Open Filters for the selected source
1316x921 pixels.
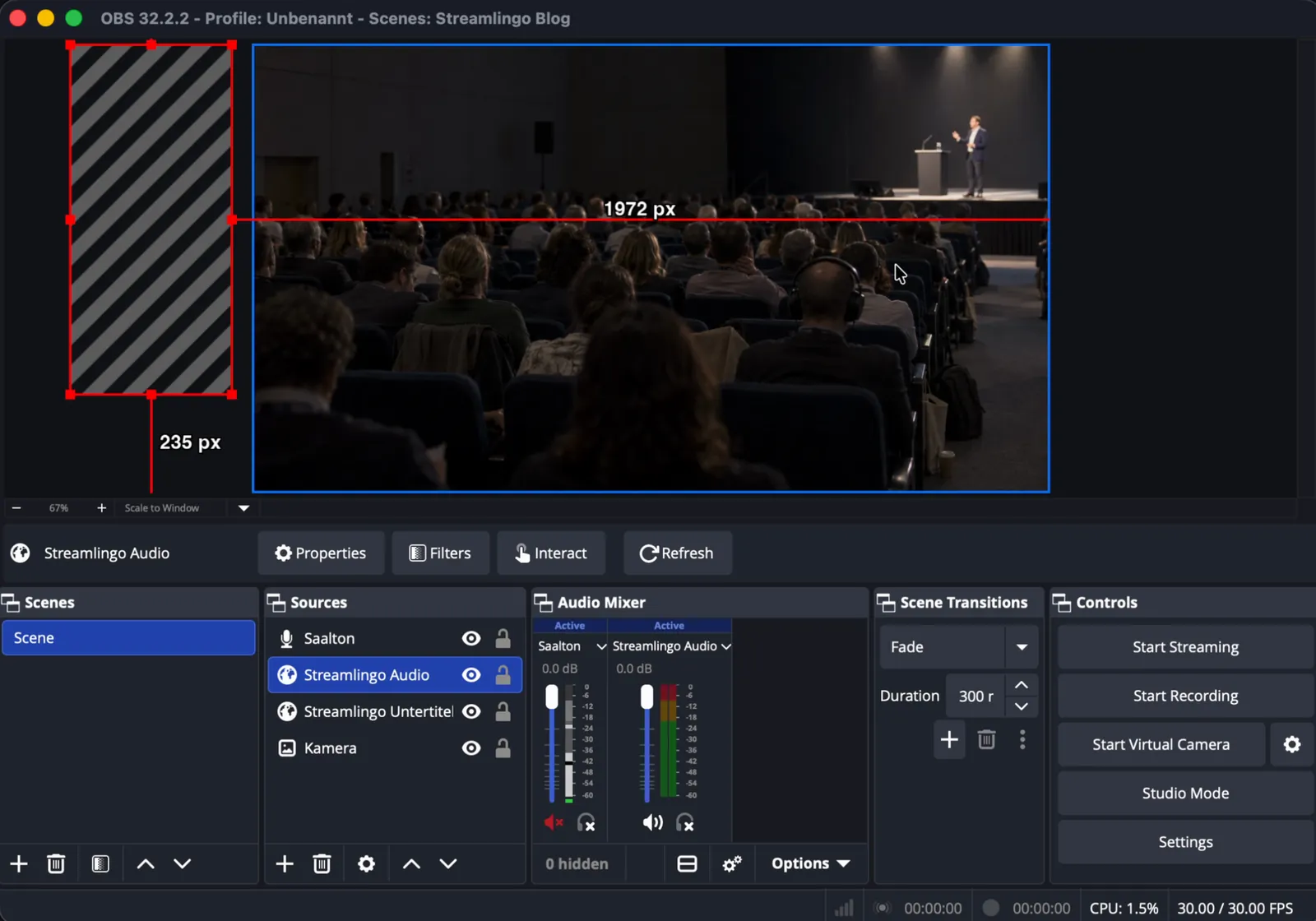tap(441, 553)
